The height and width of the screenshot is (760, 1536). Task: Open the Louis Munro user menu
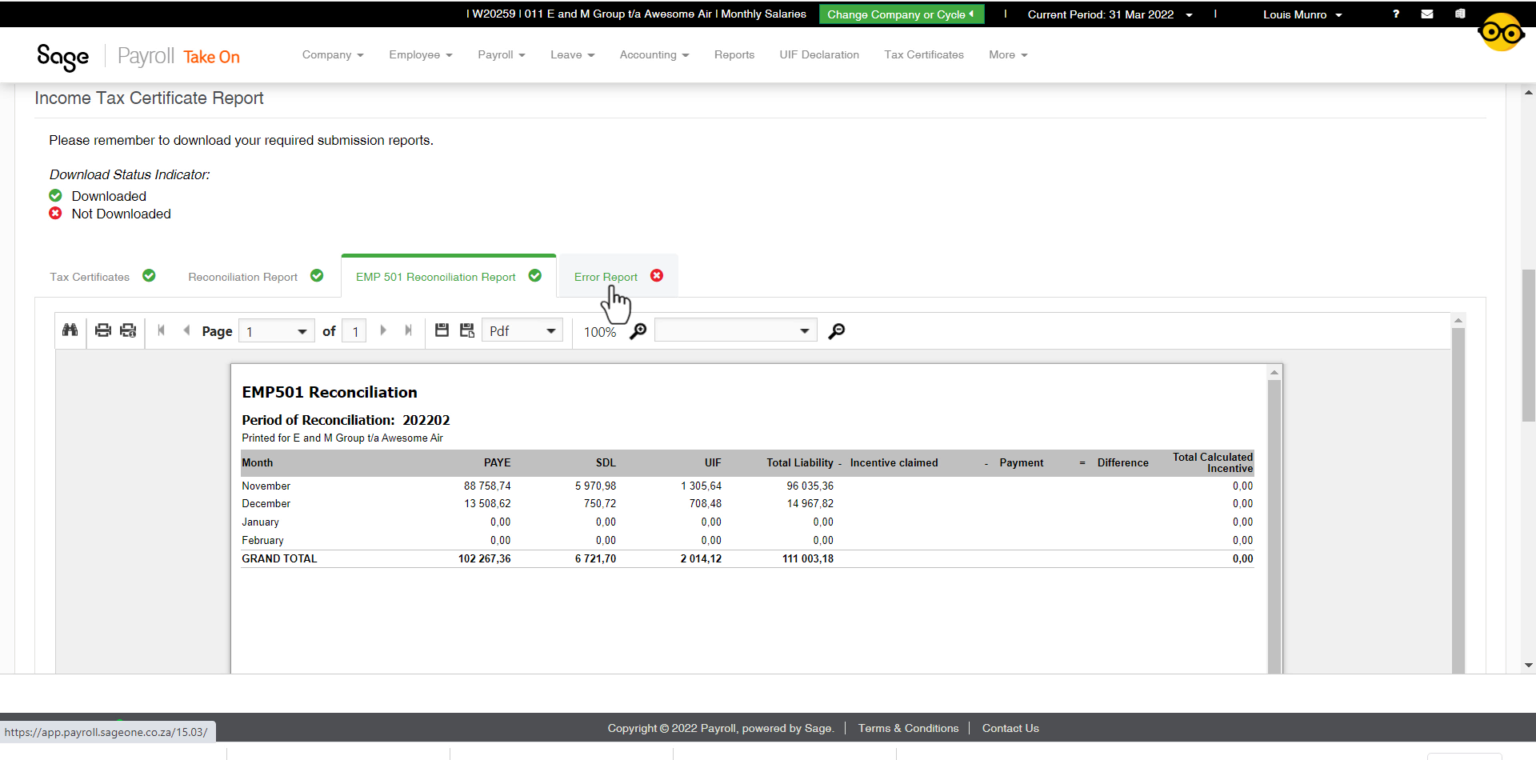pos(1302,15)
